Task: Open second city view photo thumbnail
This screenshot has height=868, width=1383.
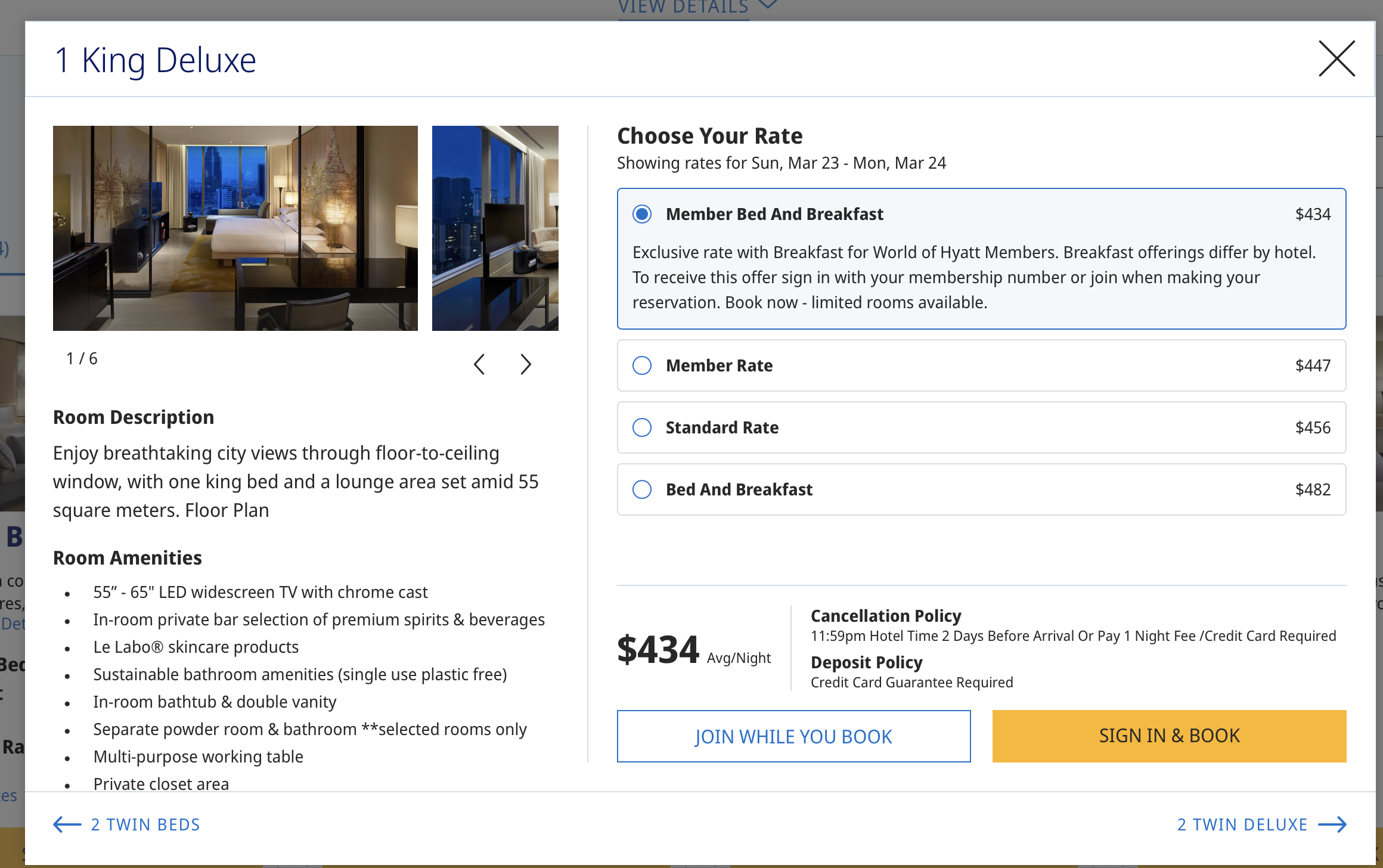Action: coord(495,228)
